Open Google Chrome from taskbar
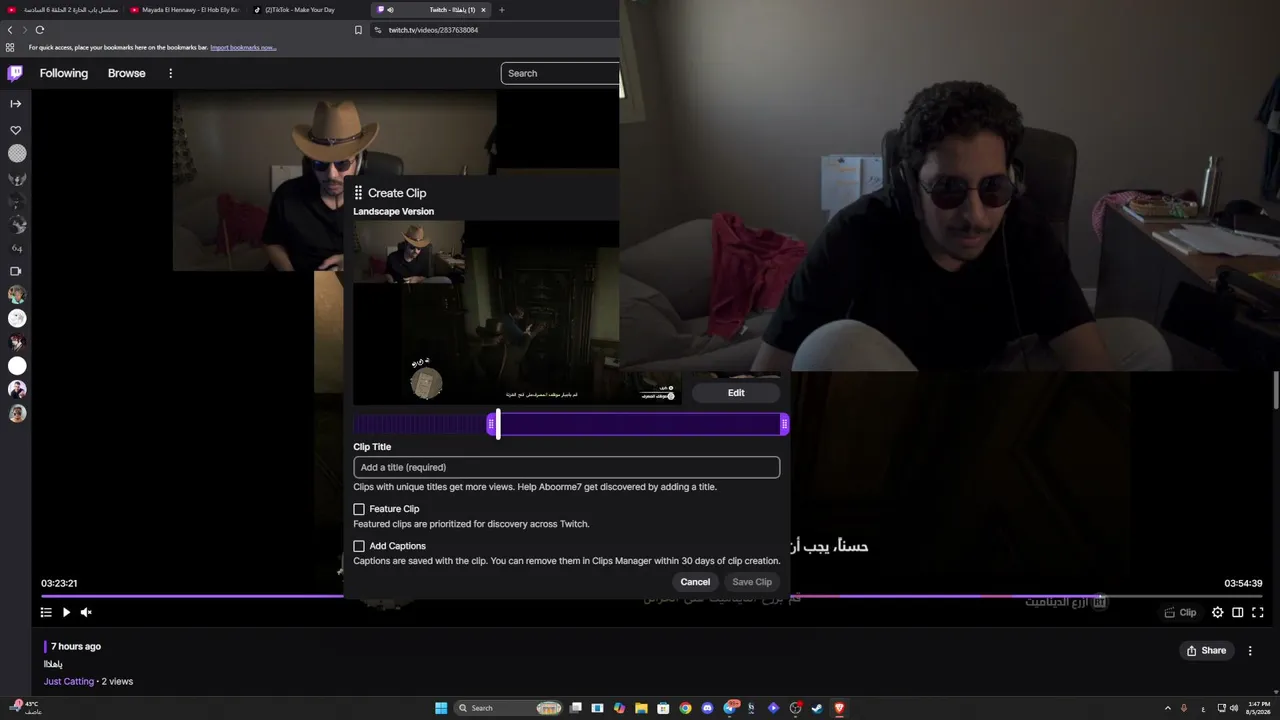Viewport: 1280px width, 720px height. 685,708
